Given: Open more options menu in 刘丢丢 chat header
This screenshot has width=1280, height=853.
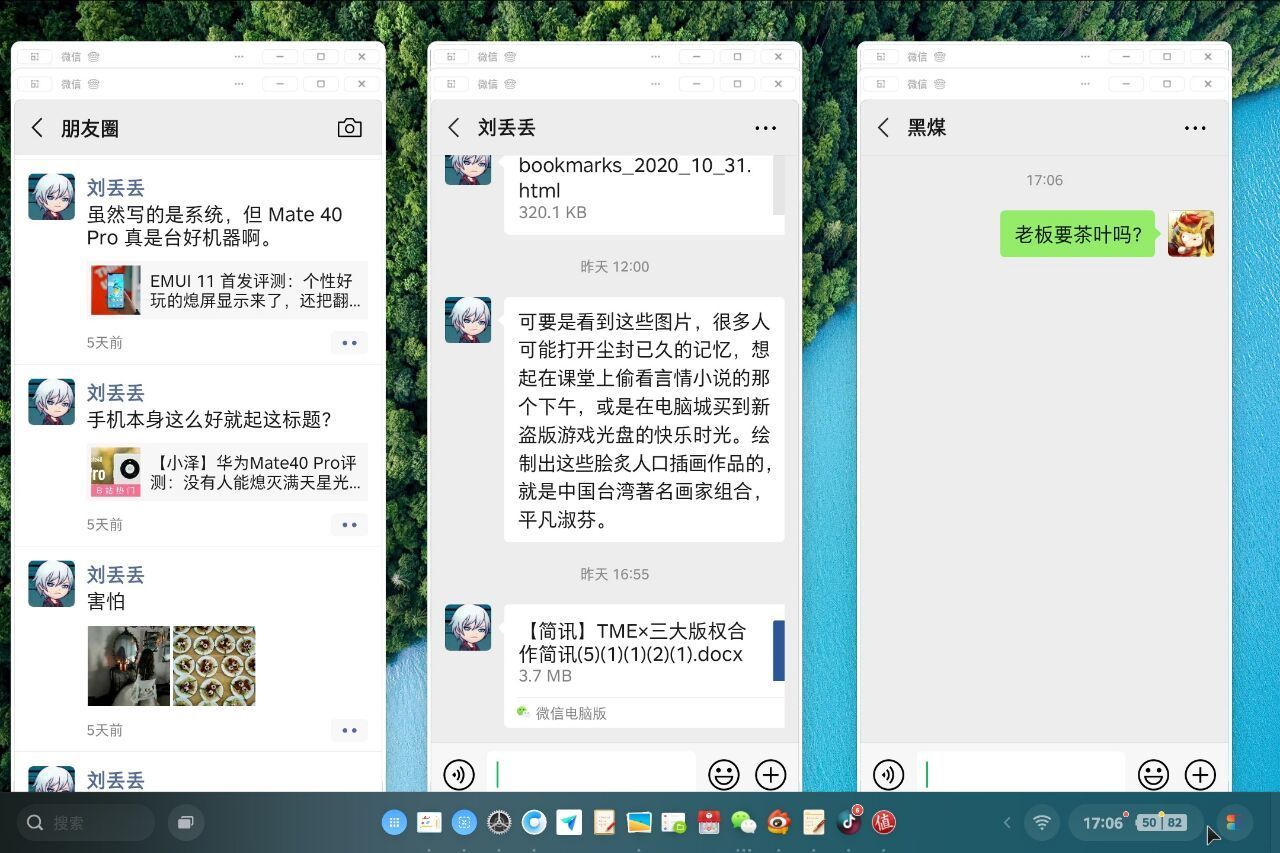Looking at the screenshot, I should [765, 127].
